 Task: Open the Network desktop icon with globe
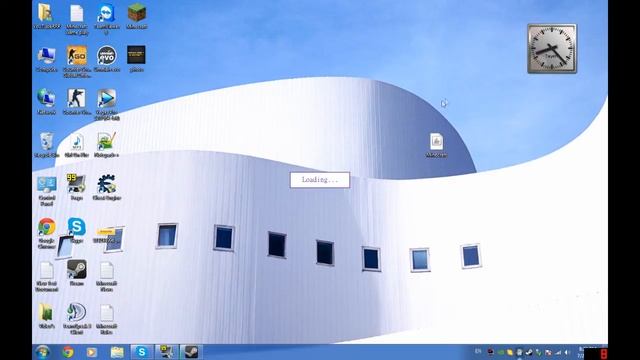point(47,102)
